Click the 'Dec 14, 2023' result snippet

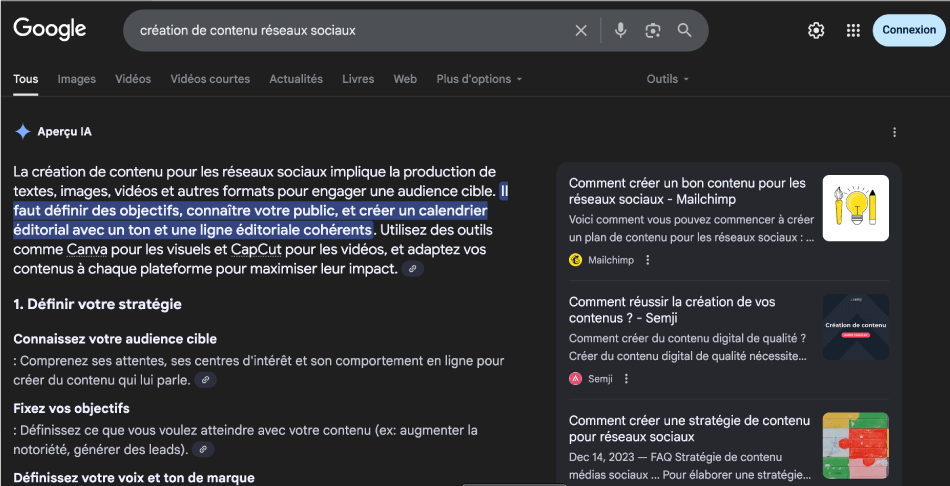[690, 465]
